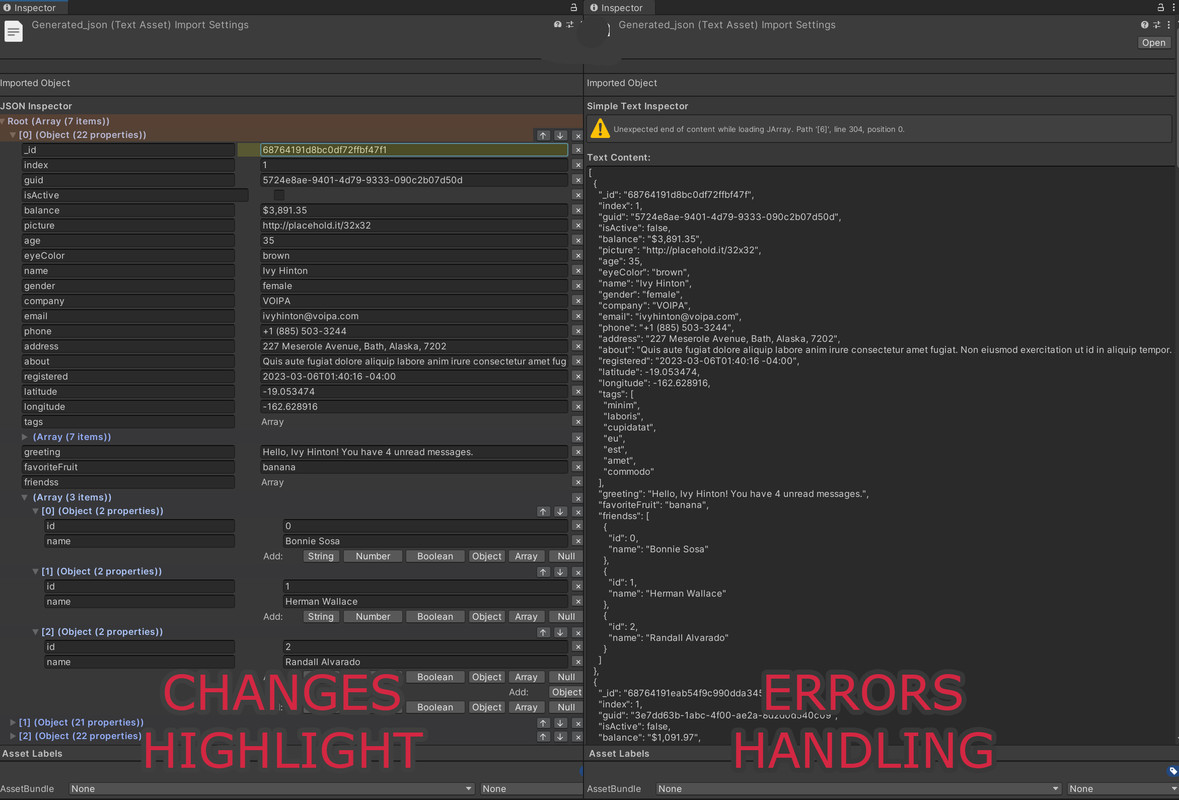1179x800 pixels.
Task: Move root object [0] down with arrow icon
Action: click(560, 135)
